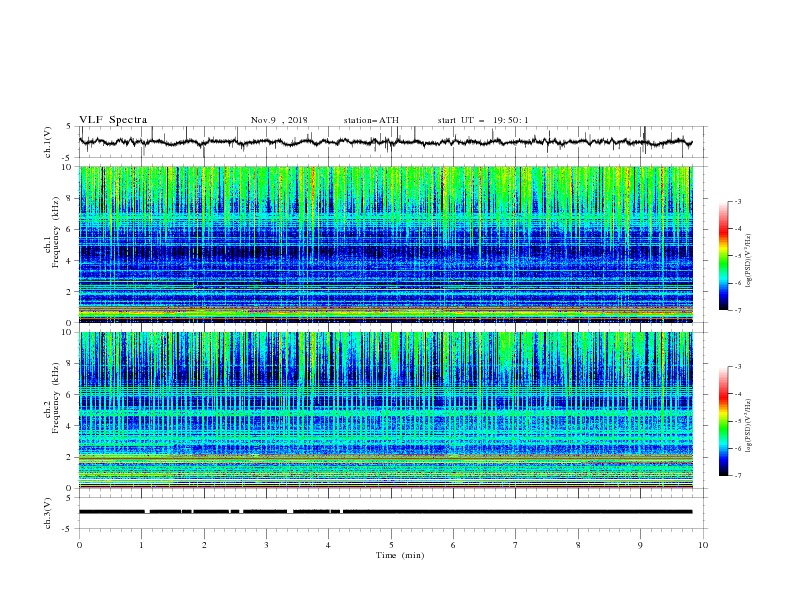
Task: Click the "1" tick on the Time axis
Action: (141, 545)
